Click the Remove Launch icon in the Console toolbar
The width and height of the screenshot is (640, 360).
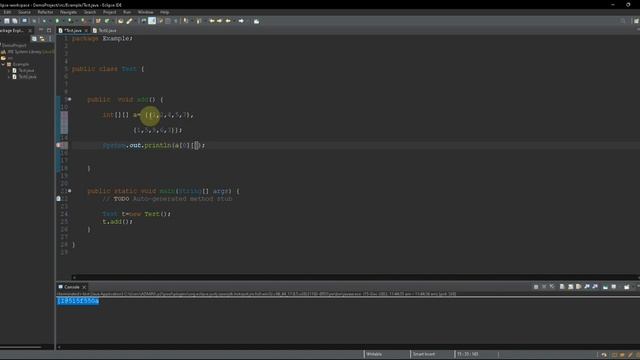tap(544, 287)
